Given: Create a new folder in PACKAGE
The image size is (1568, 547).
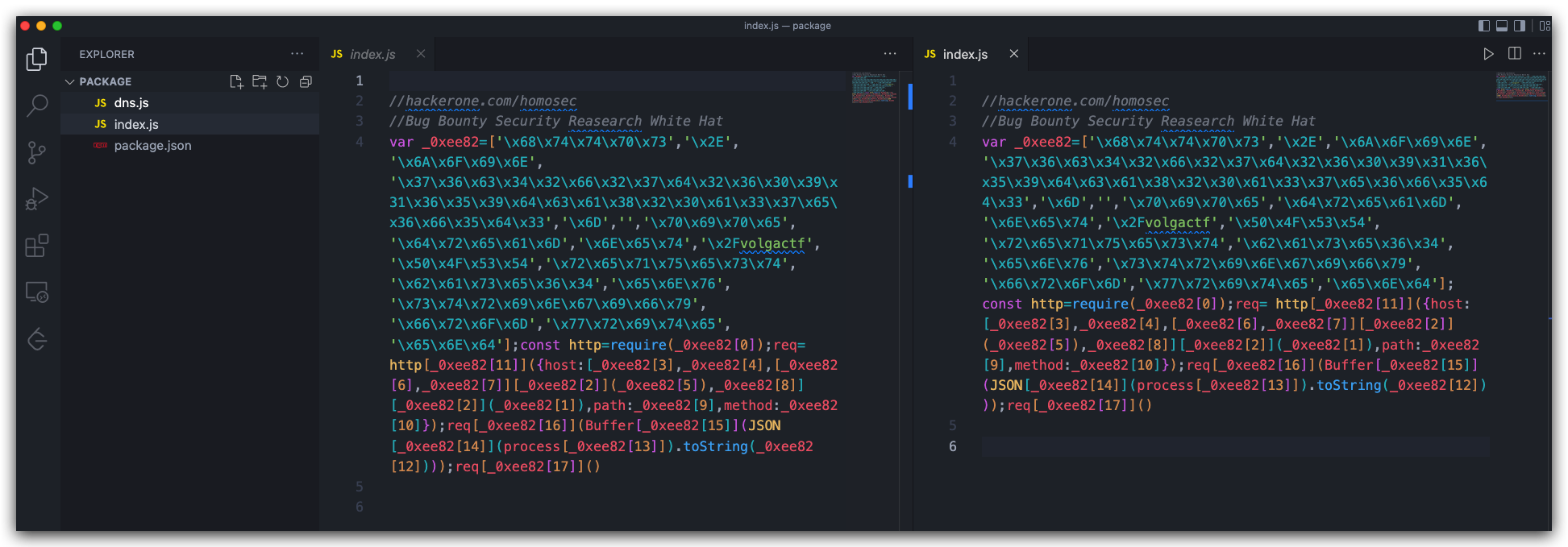Looking at the screenshot, I should pyautogui.click(x=260, y=81).
